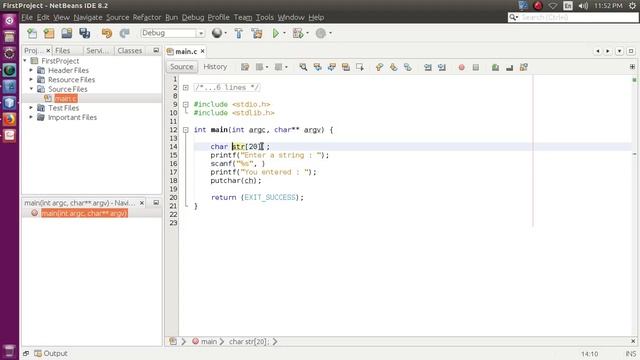Image resolution: width=640 pixels, height=360 pixels.
Task: Click the green Comment editor toolbar icon
Action: point(495,67)
